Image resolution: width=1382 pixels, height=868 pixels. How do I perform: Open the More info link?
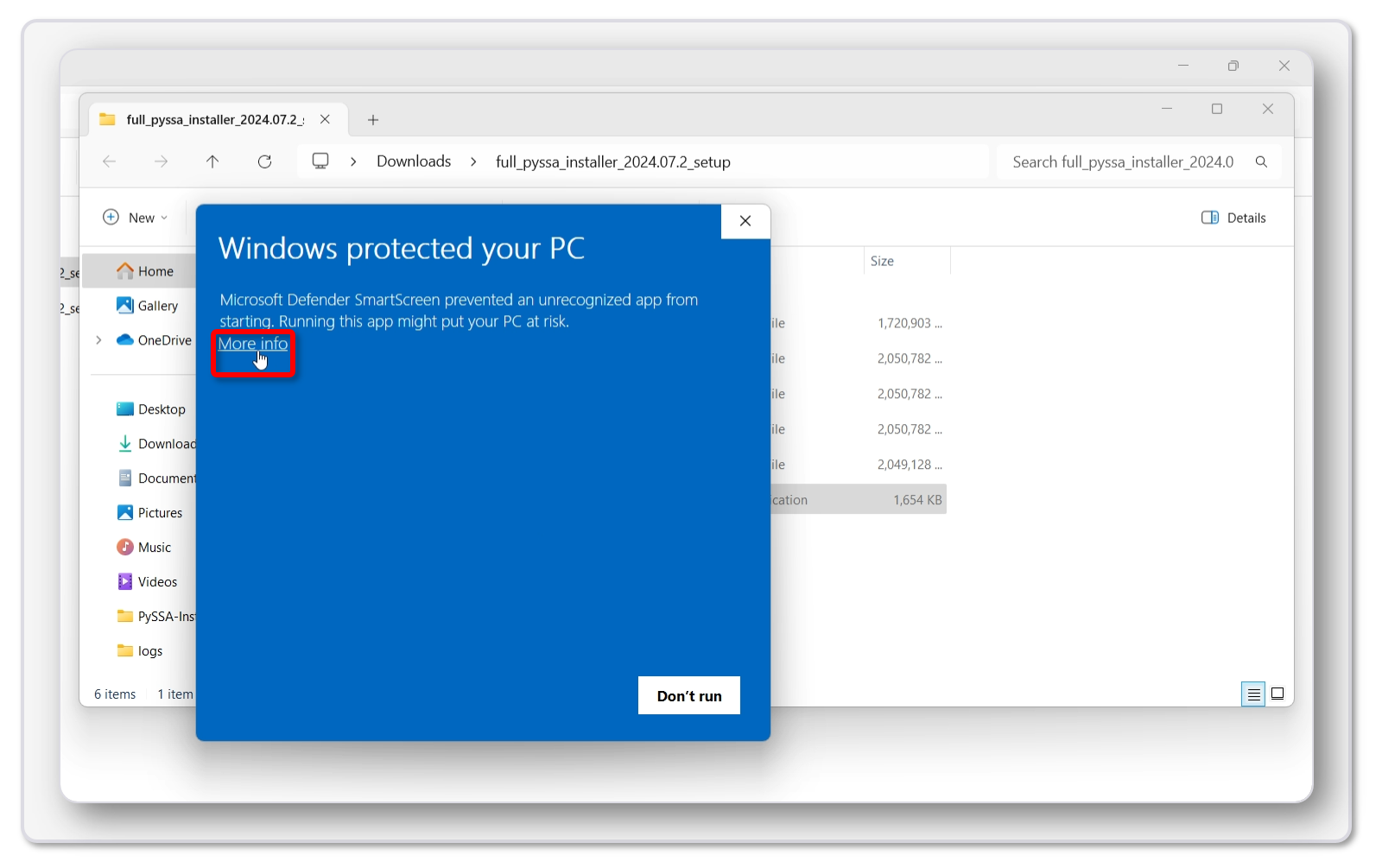[x=252, y=344]
